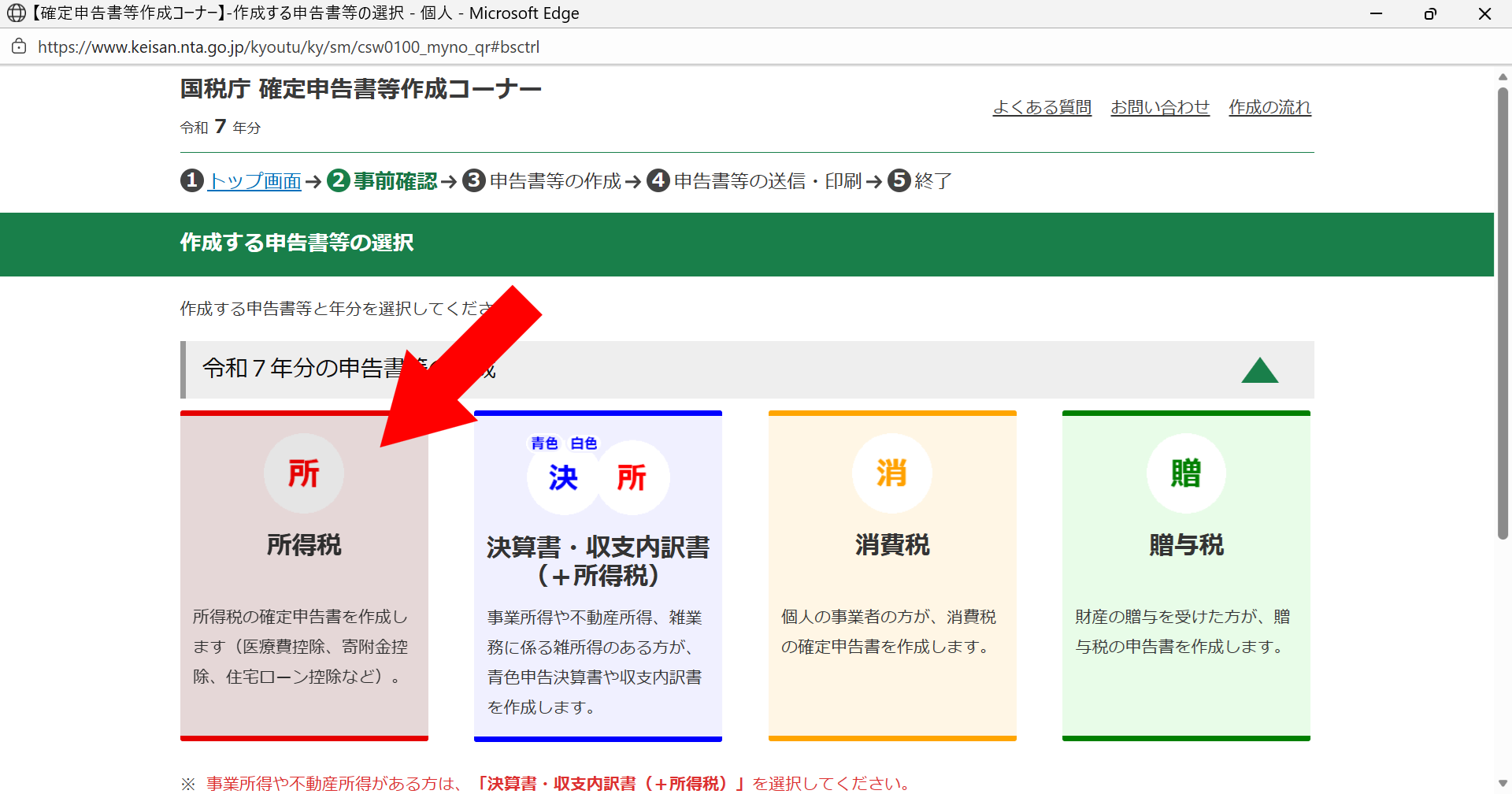Click the globe icon in the title bar

click(x=16, y=13)
